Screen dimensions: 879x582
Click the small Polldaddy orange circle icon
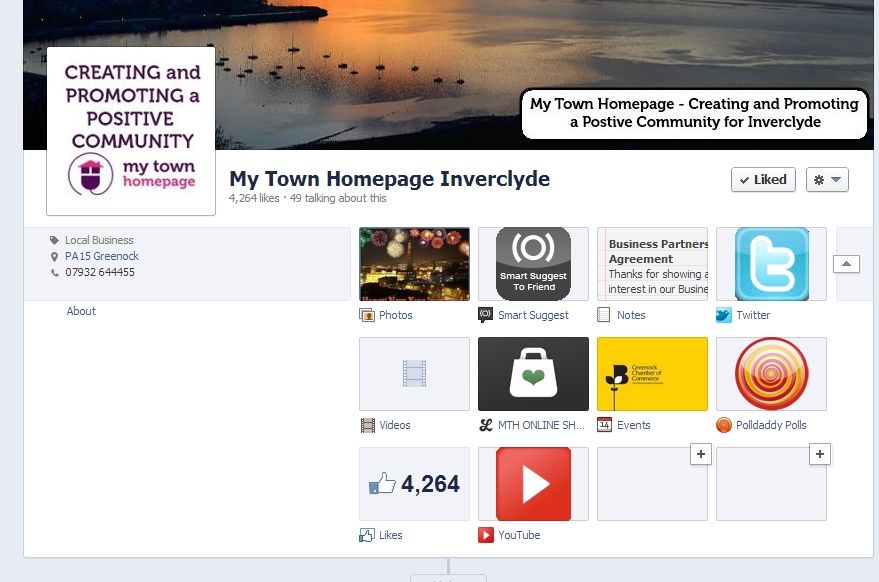[x=724, y=425]
